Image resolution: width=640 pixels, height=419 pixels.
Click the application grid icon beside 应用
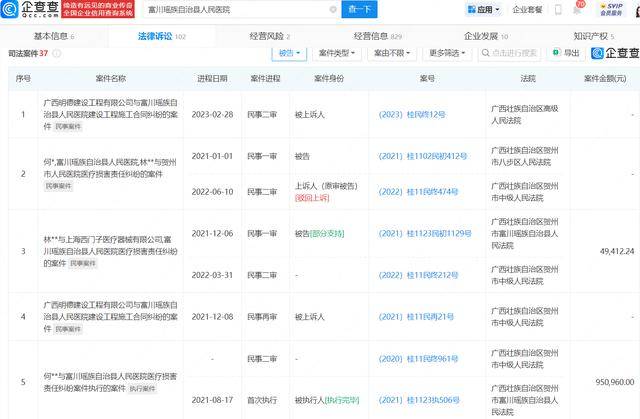471,9
